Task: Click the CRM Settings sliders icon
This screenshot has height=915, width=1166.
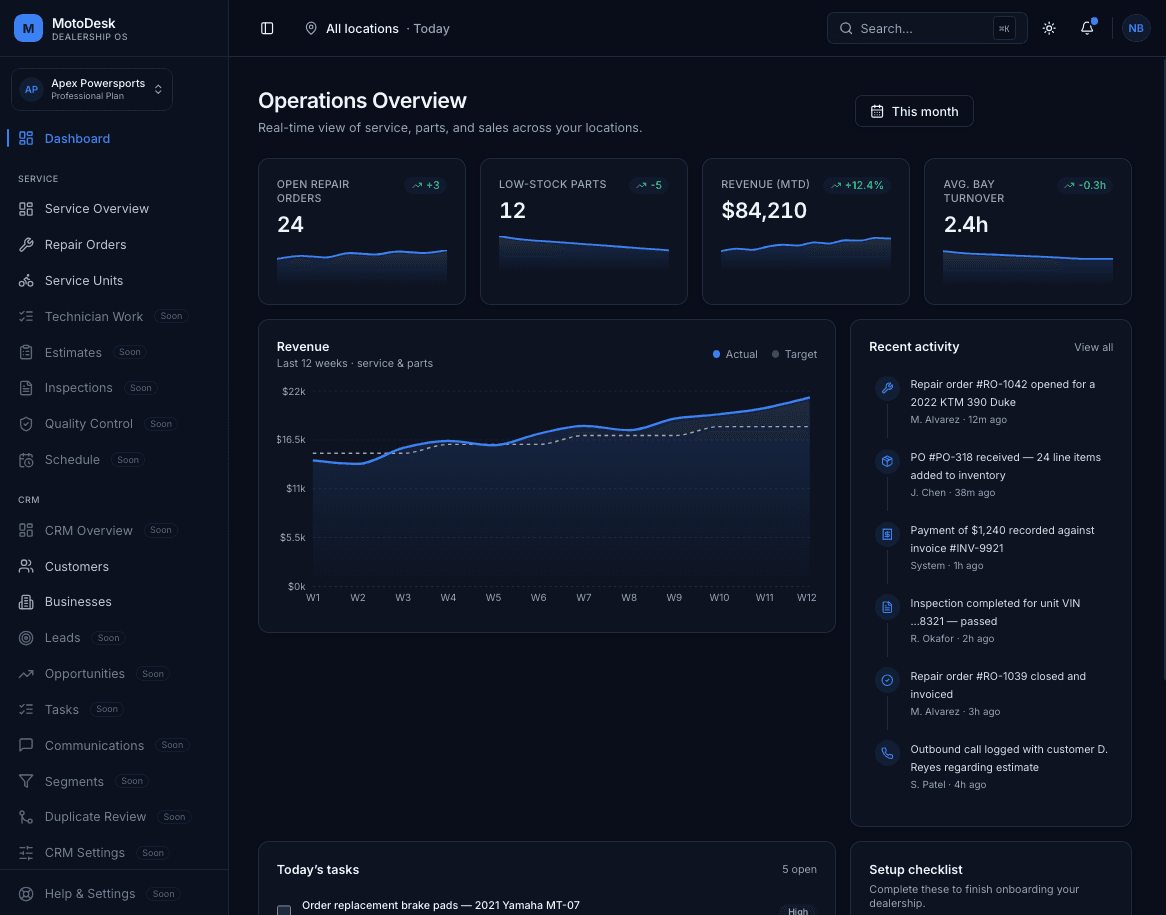Action: (26, 853)
